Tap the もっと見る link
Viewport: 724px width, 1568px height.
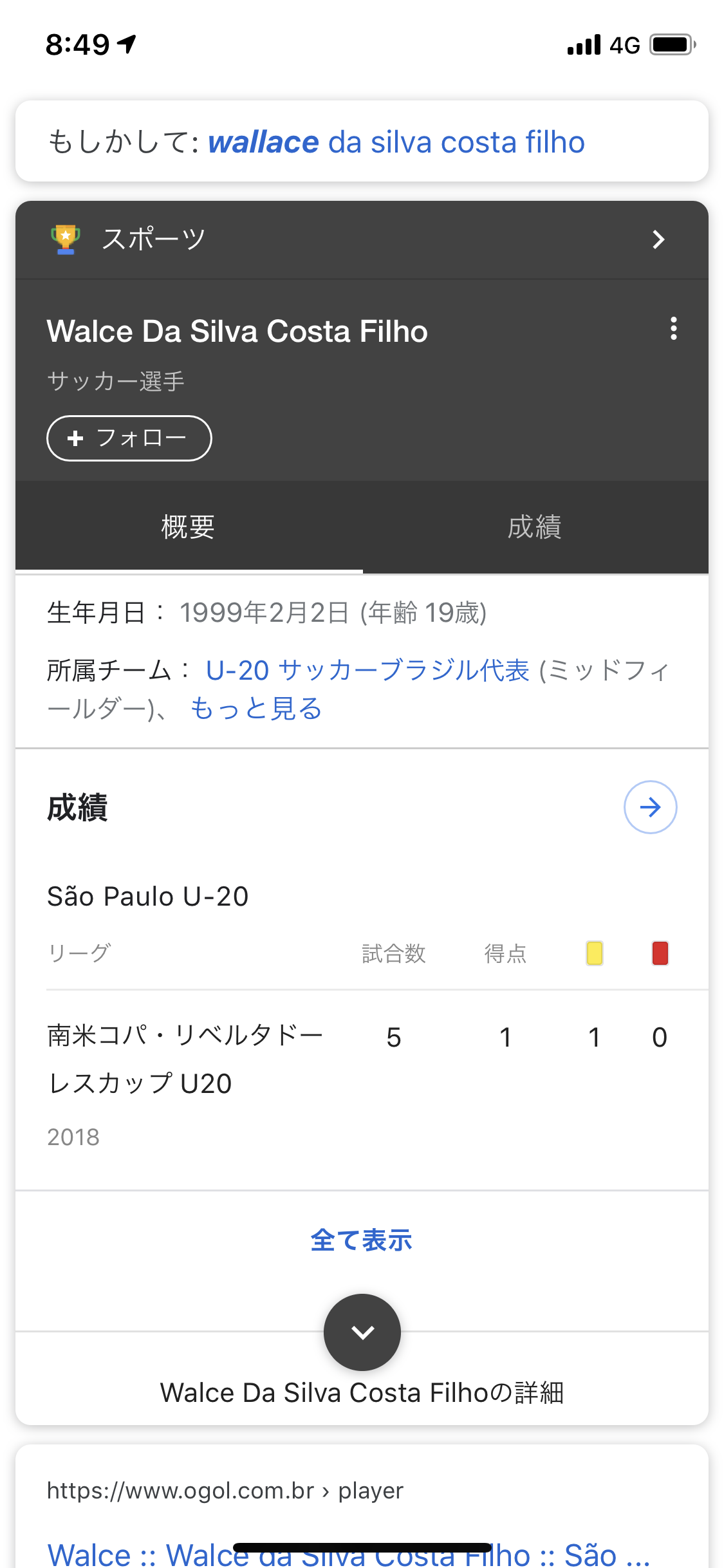[x=256, y=709]
